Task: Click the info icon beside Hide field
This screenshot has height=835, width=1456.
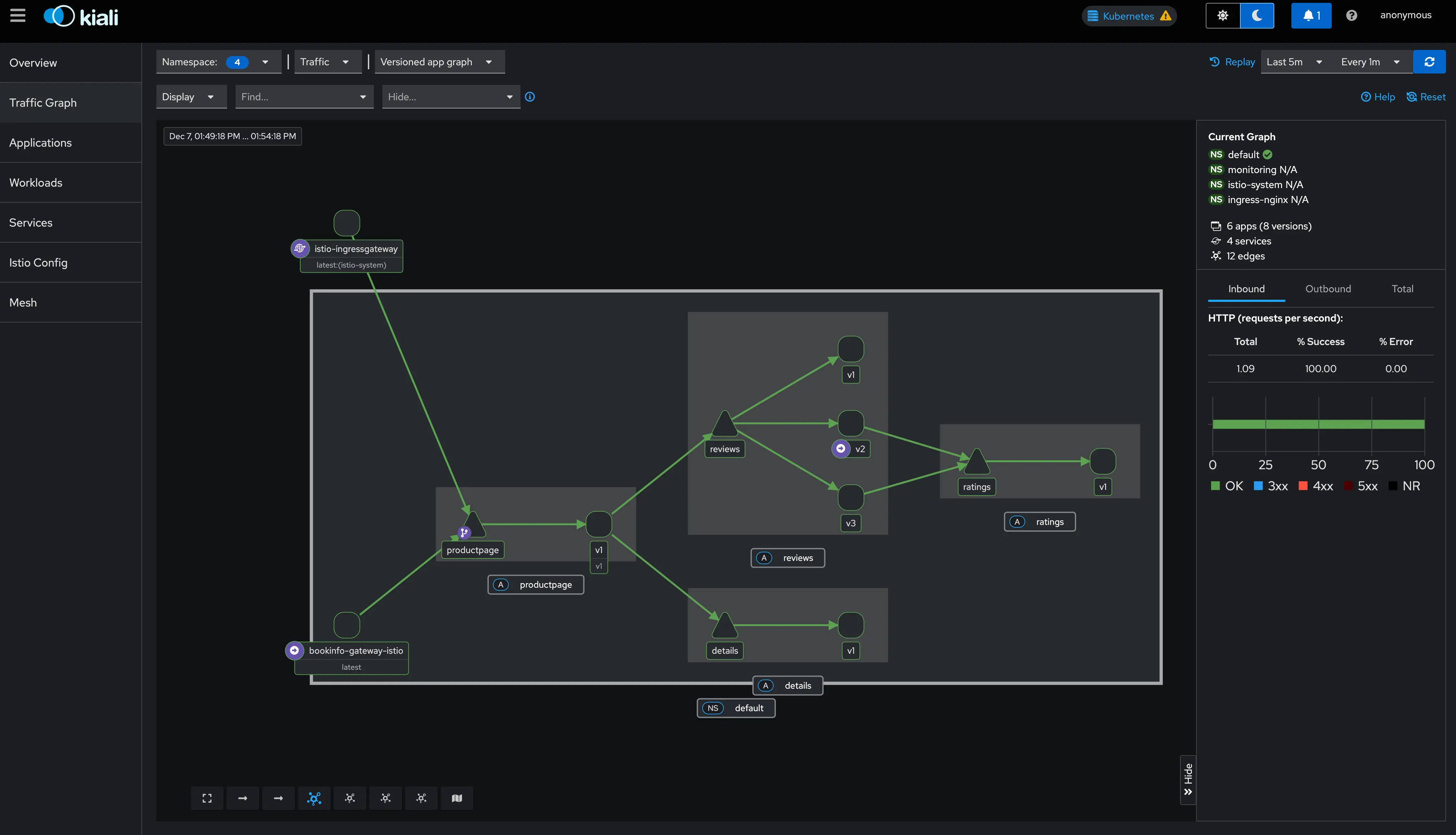Action: (x=530, y=97)
